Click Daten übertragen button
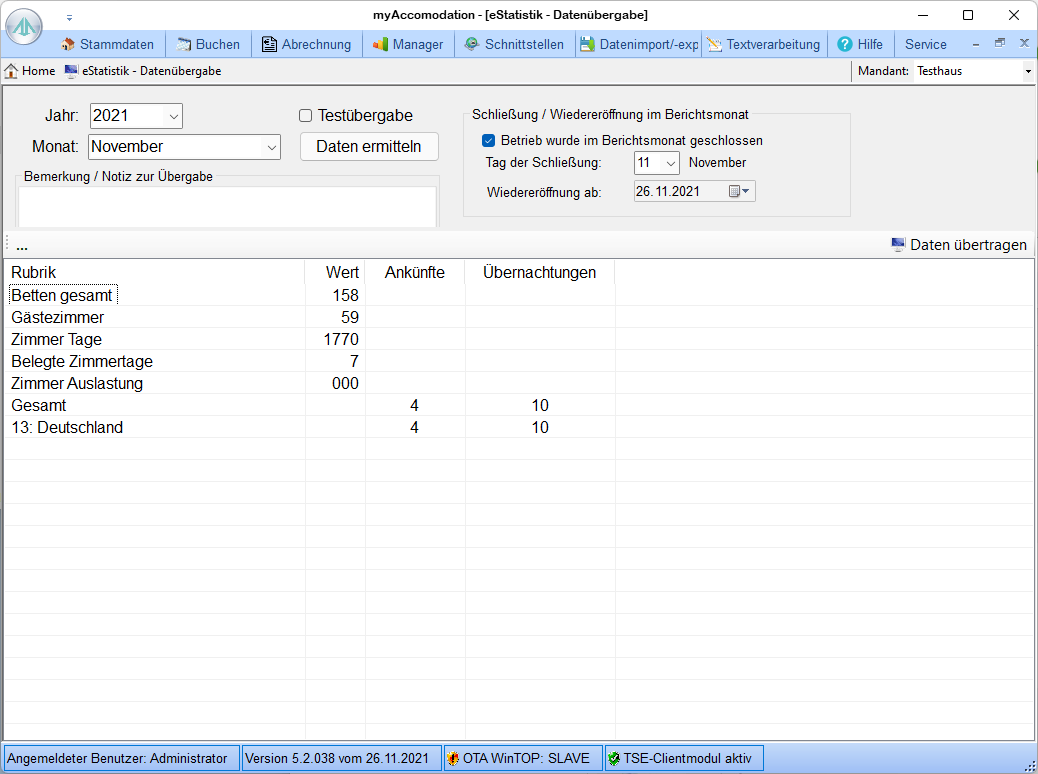 click(958, 245)
